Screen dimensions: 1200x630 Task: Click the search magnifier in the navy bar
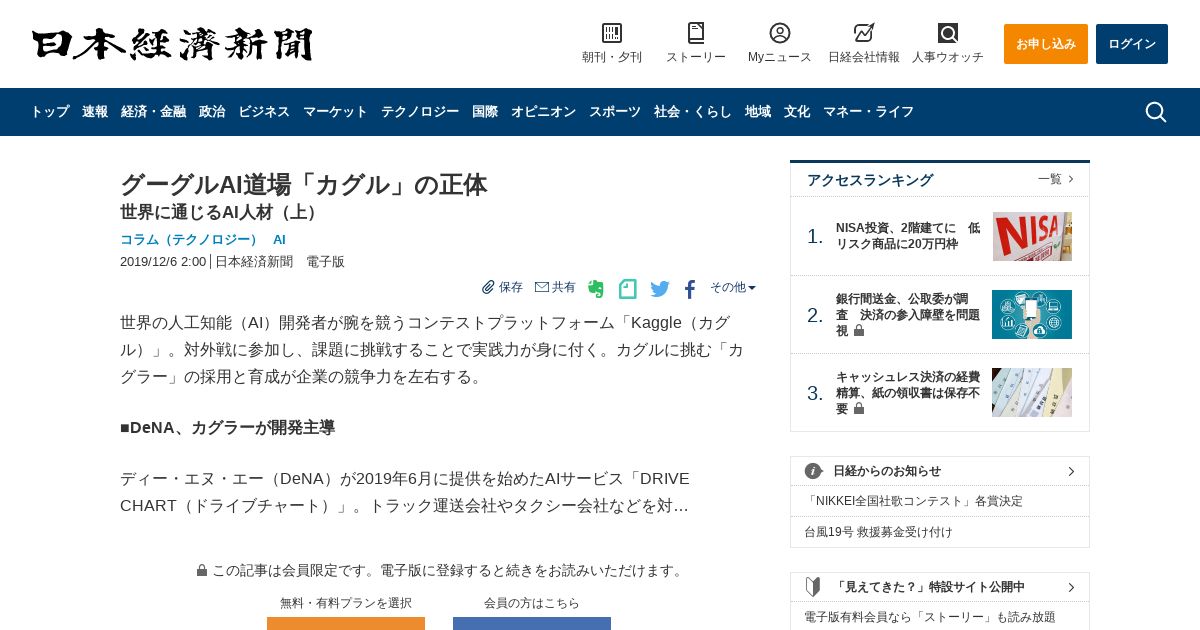tap(1156, 112)
